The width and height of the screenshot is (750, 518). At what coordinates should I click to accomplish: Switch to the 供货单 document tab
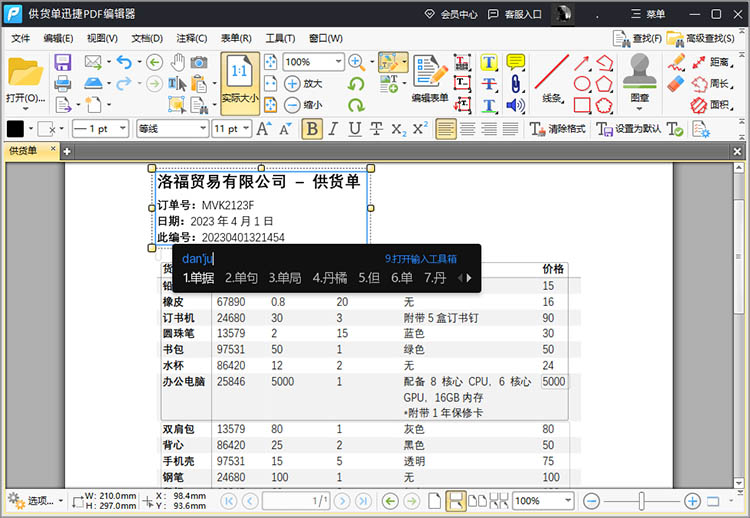pos(23,151)
